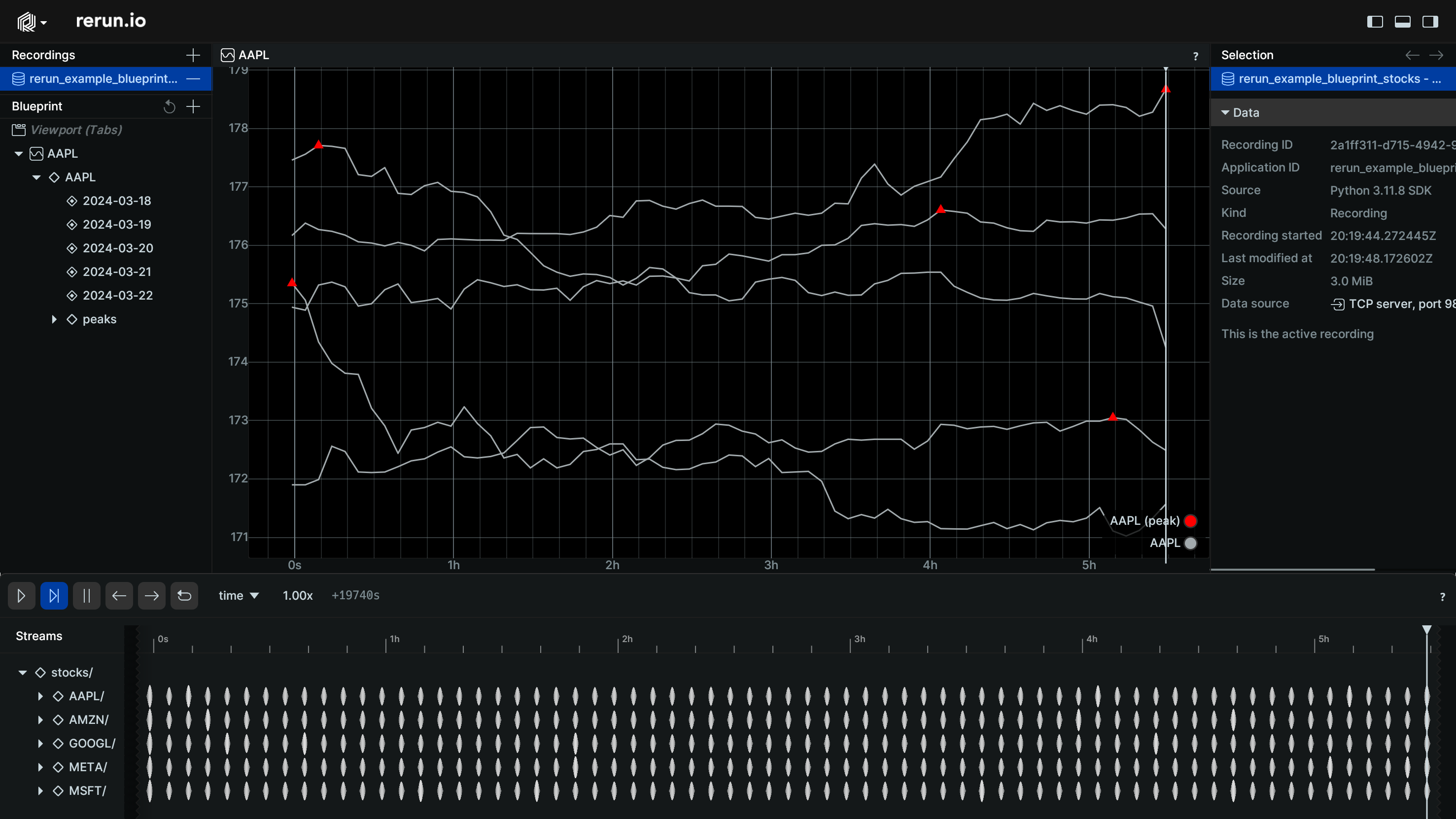Screen dimensions: 1456x819
Task: Click the Recording ID value
Action: coord(1393,145)
